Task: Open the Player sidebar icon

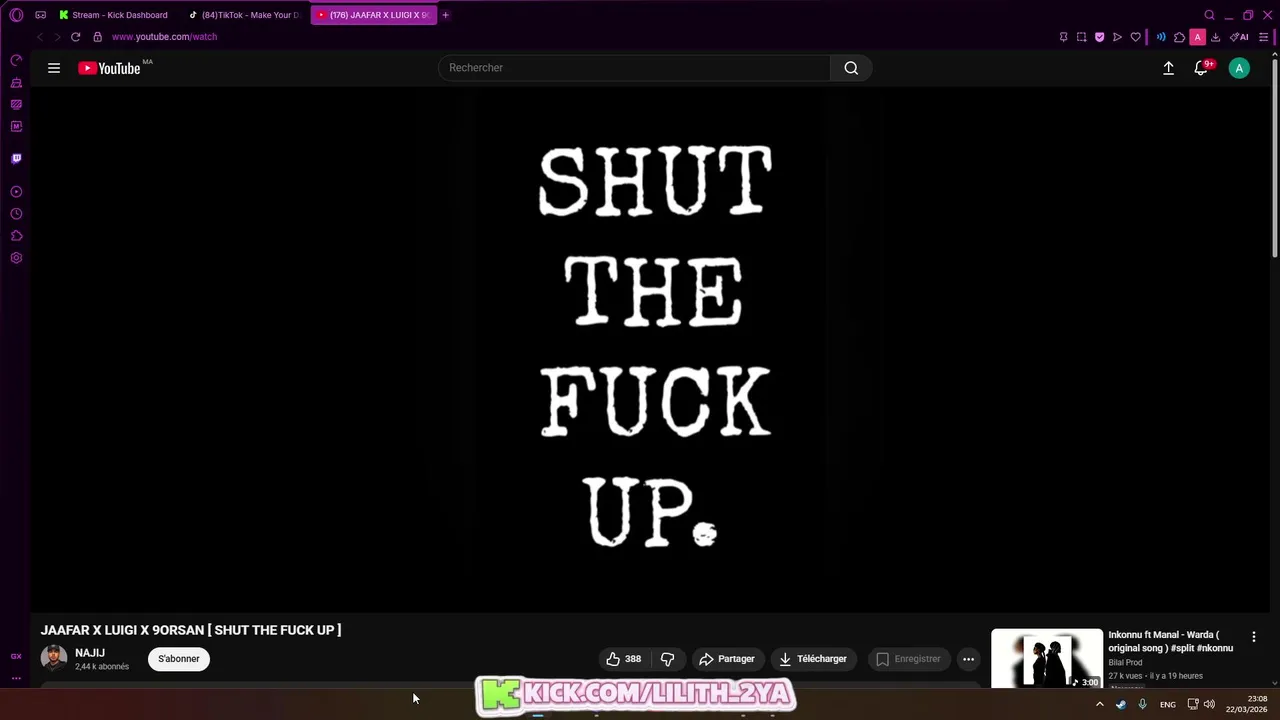Action: pos(16,191)
